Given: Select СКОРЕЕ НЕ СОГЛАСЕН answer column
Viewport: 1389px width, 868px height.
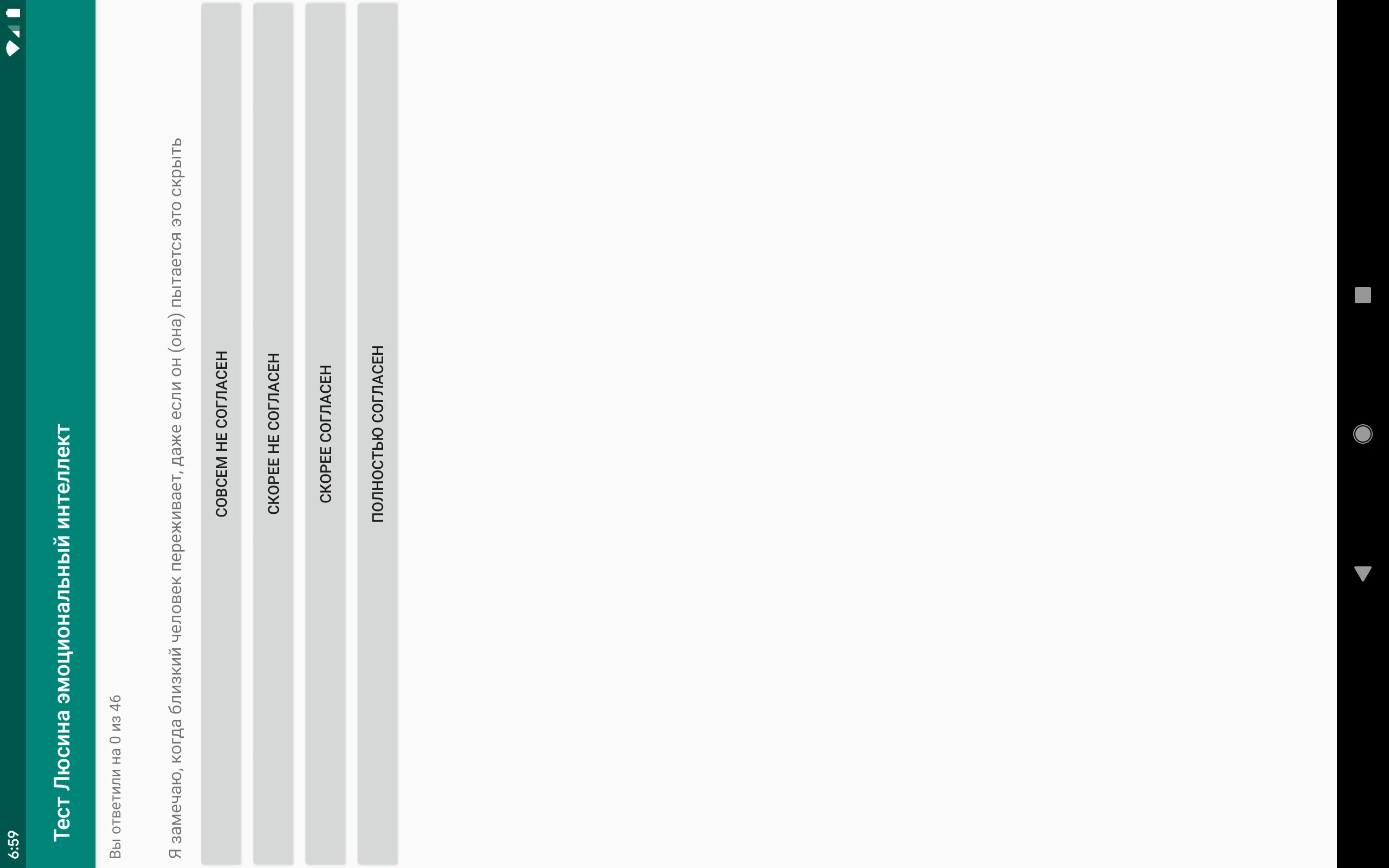Looking at the screenshot, I should (273, 434).
